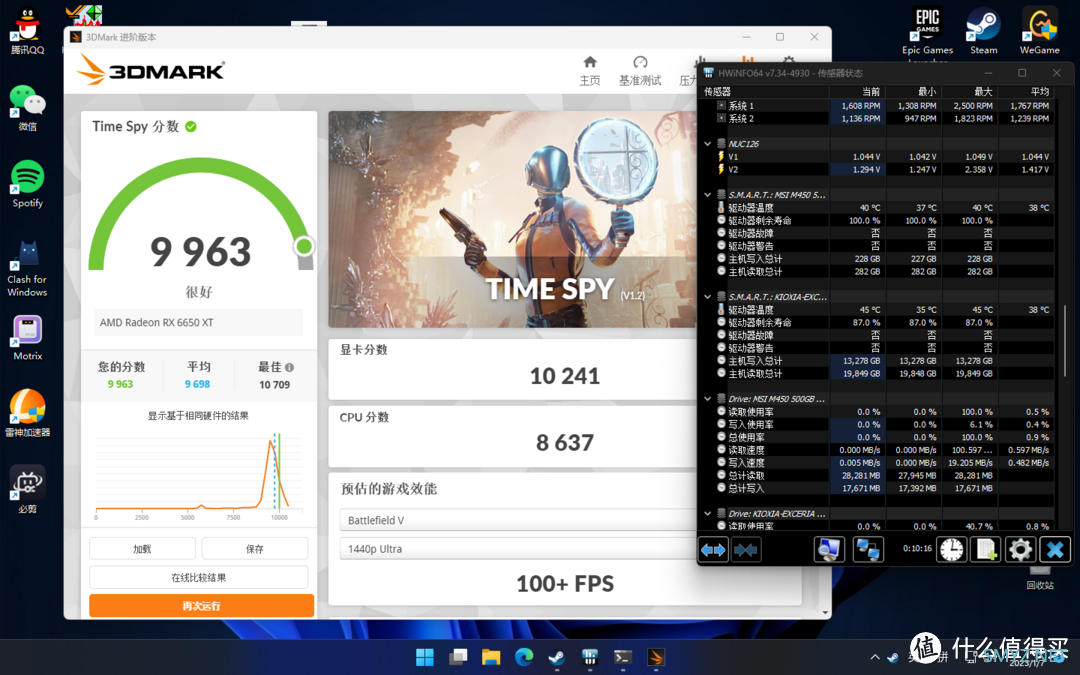
Task: Collapse the S.M.A.R.T.: KIOXIA-EXC group
Action: (x=707, y=297)
